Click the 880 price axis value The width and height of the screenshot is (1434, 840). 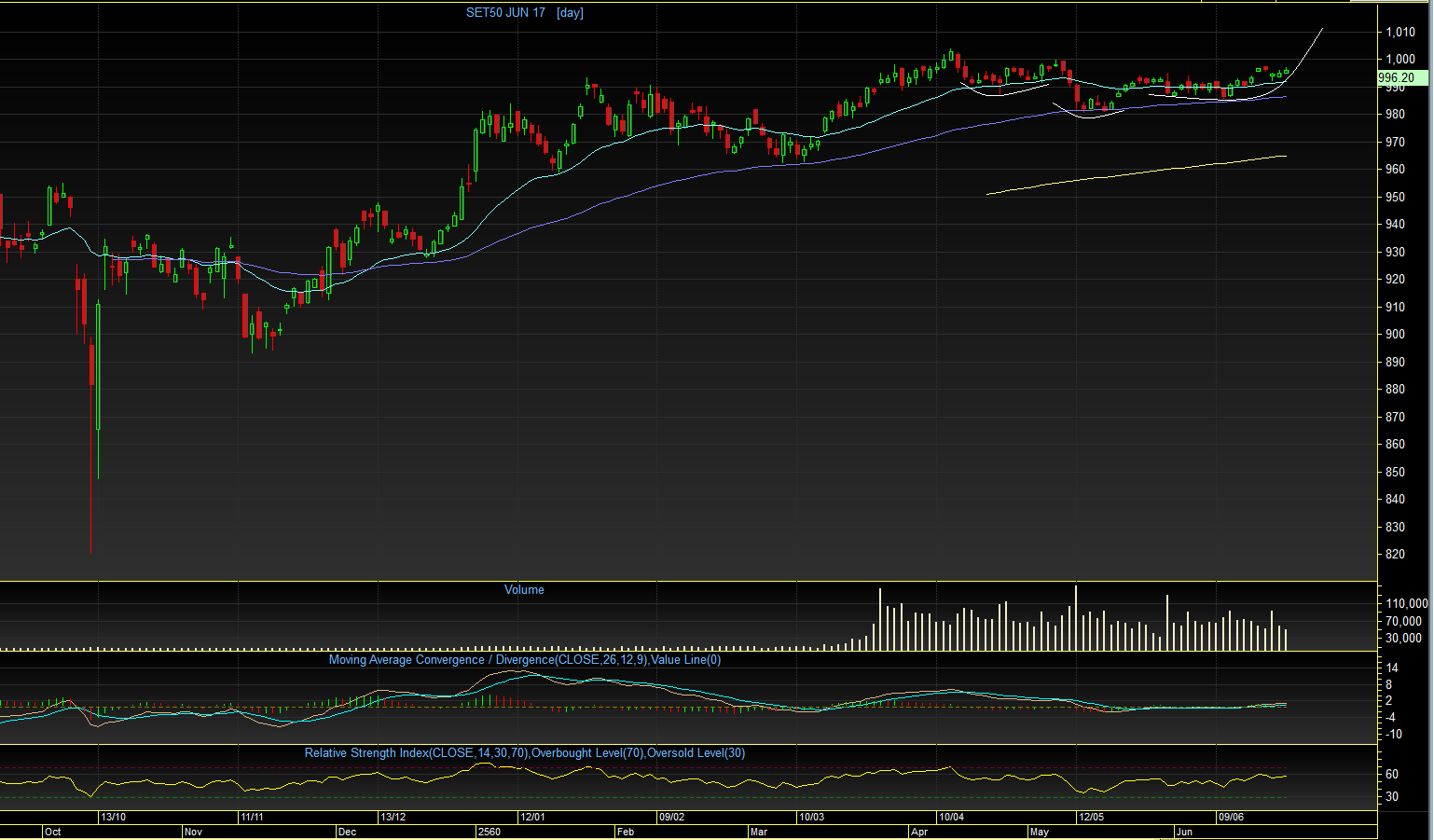(x=1396, y=389)
